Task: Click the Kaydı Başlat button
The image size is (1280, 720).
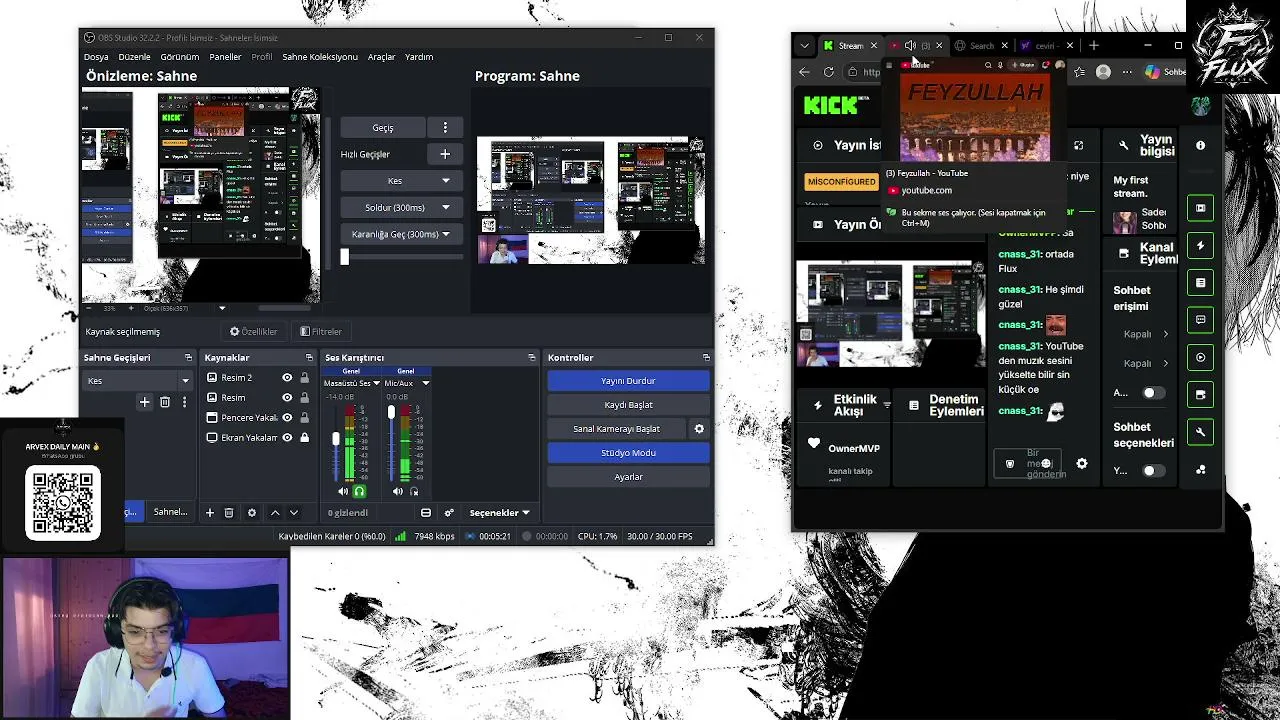Action: click(x=628, y=405)
